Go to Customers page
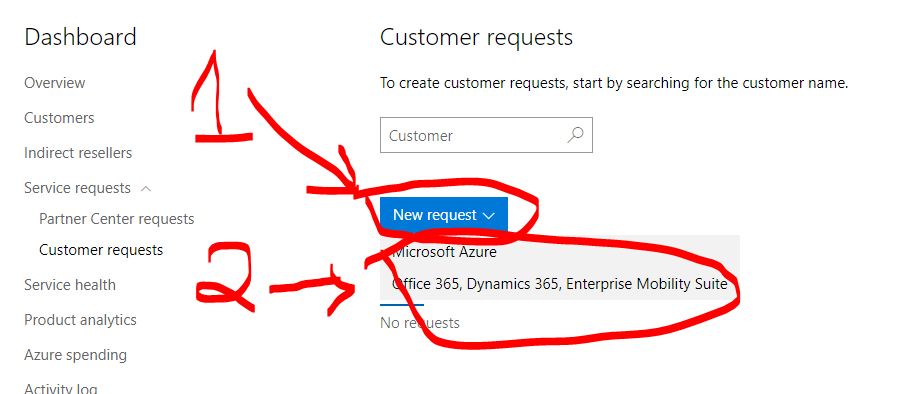Viewport: 904px width, 394px height. tap(59, 118)
